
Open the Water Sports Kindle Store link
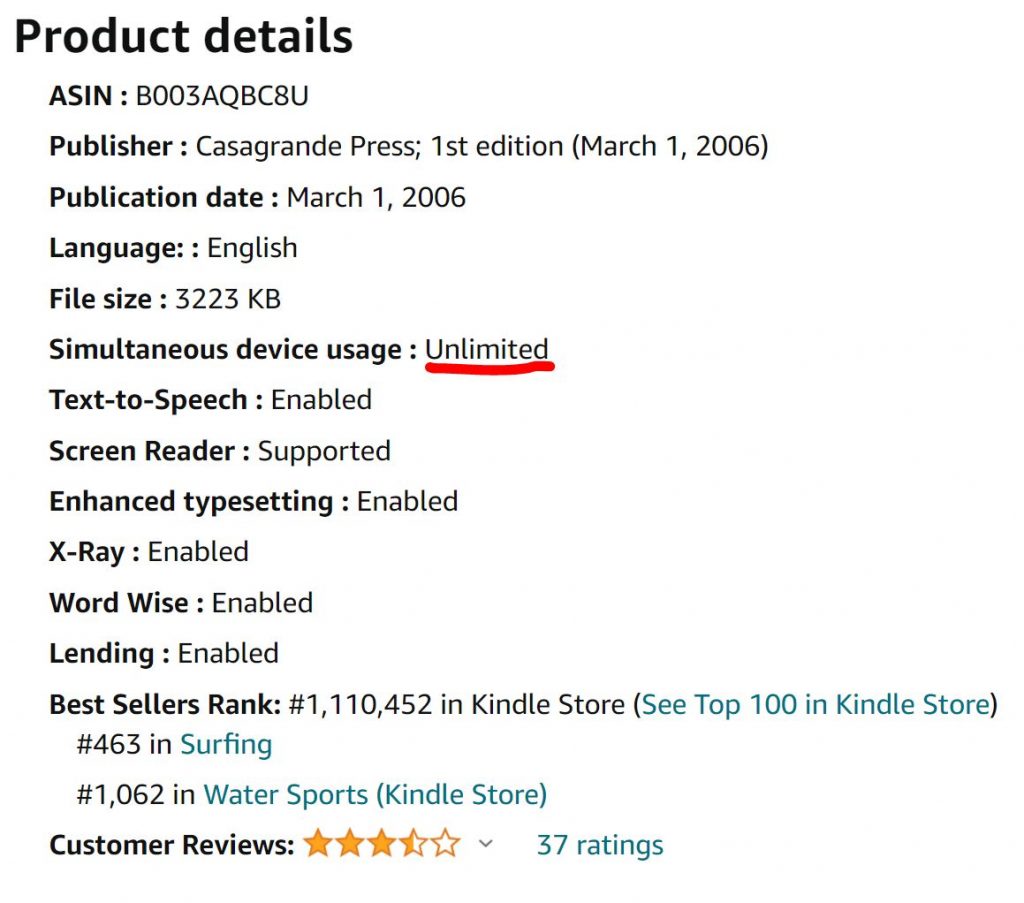(x=375, y=794)
